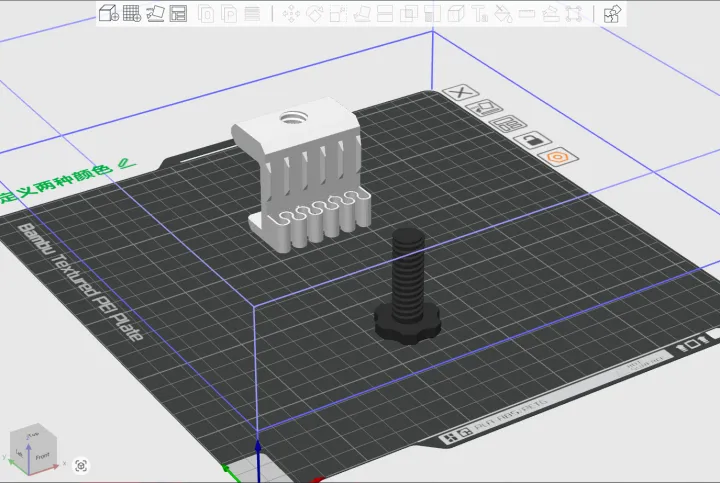This screenshot has width=720, height=483.
Task: Run Auto orient from the top toolbar
Action: [155, 14]
